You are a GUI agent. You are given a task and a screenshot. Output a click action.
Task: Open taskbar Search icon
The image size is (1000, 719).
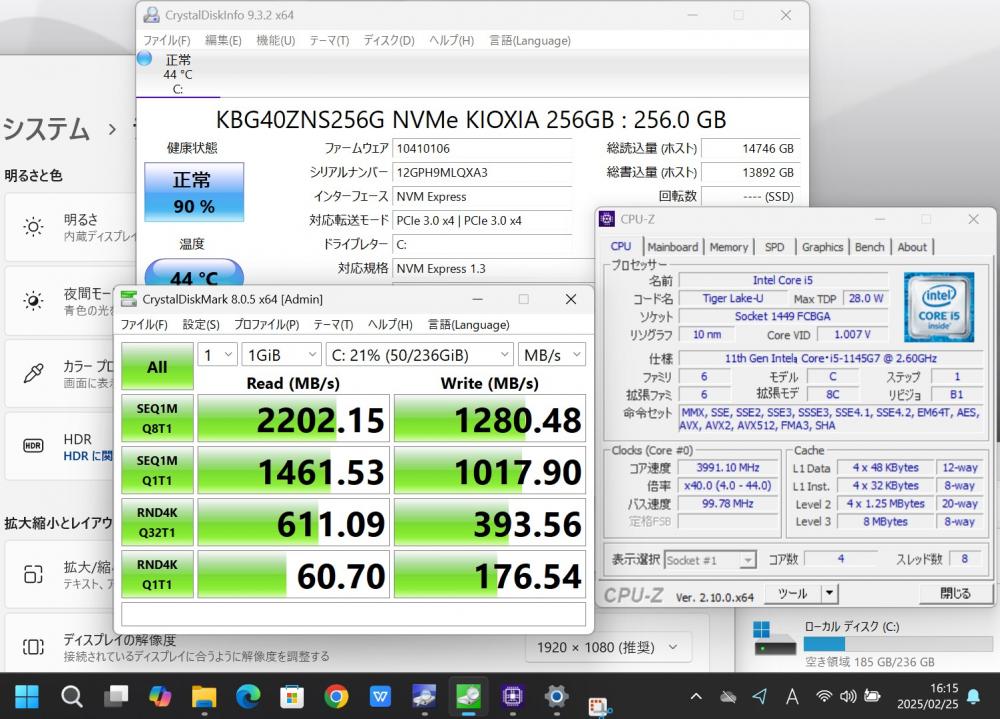[71, 696]
